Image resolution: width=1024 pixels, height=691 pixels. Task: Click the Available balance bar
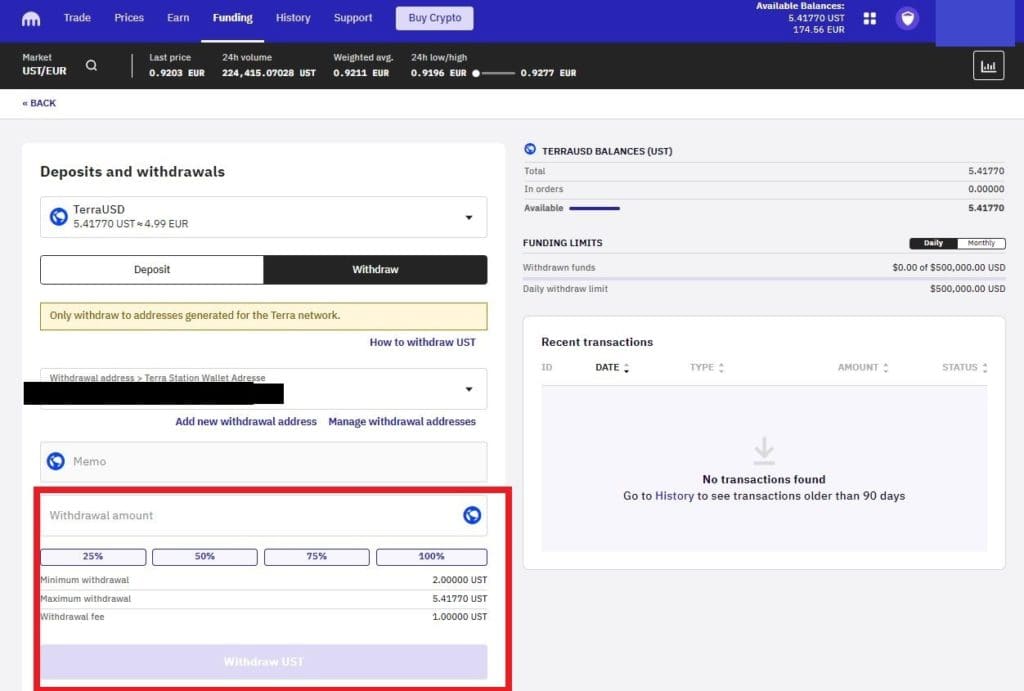point(594,208)
